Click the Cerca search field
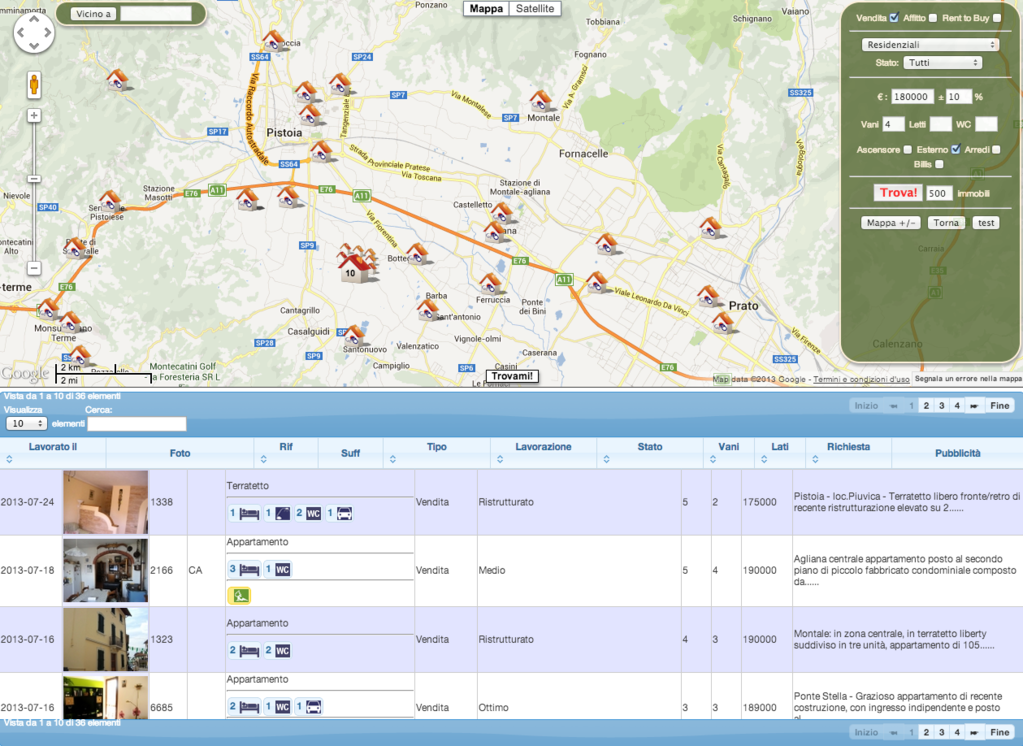 click(x=137, y=424)
